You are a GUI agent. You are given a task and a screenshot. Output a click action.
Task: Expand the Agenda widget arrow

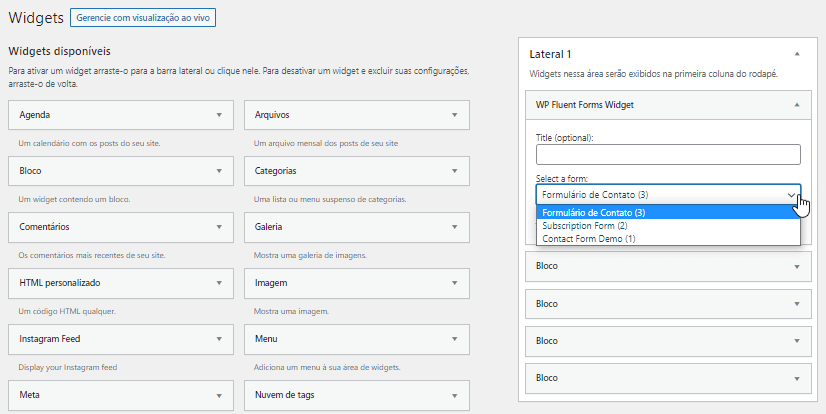[218, 115]
